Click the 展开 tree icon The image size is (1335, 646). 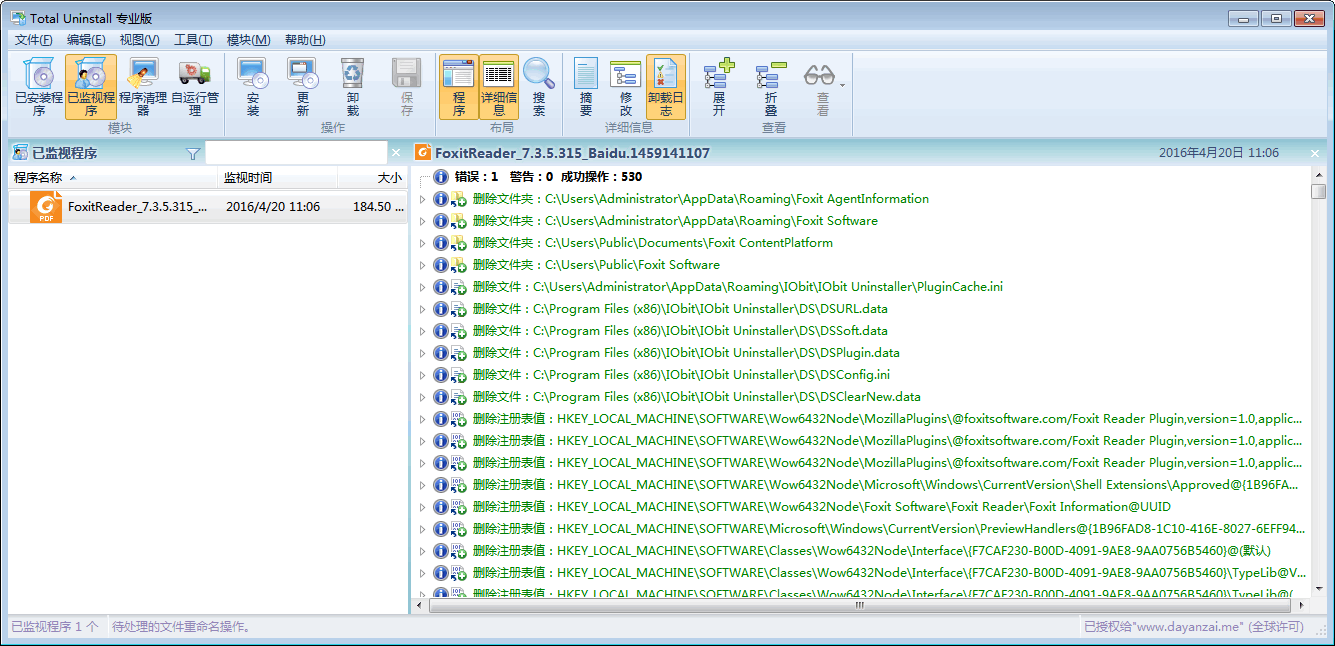tap(719, 87)
